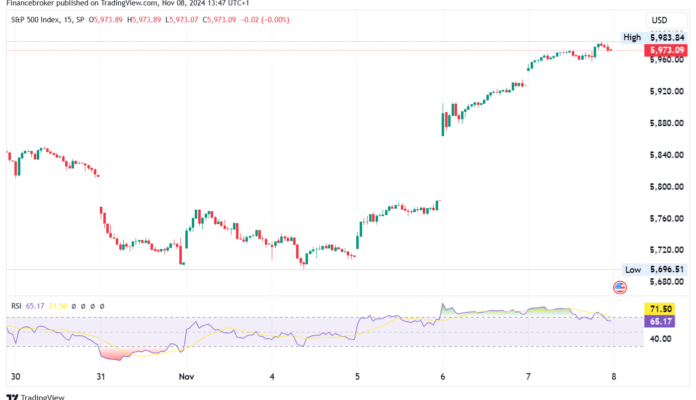Click the TradingView logo at bottom left
Viewport: 696px width, 400px height.
(x=36, y=397)
